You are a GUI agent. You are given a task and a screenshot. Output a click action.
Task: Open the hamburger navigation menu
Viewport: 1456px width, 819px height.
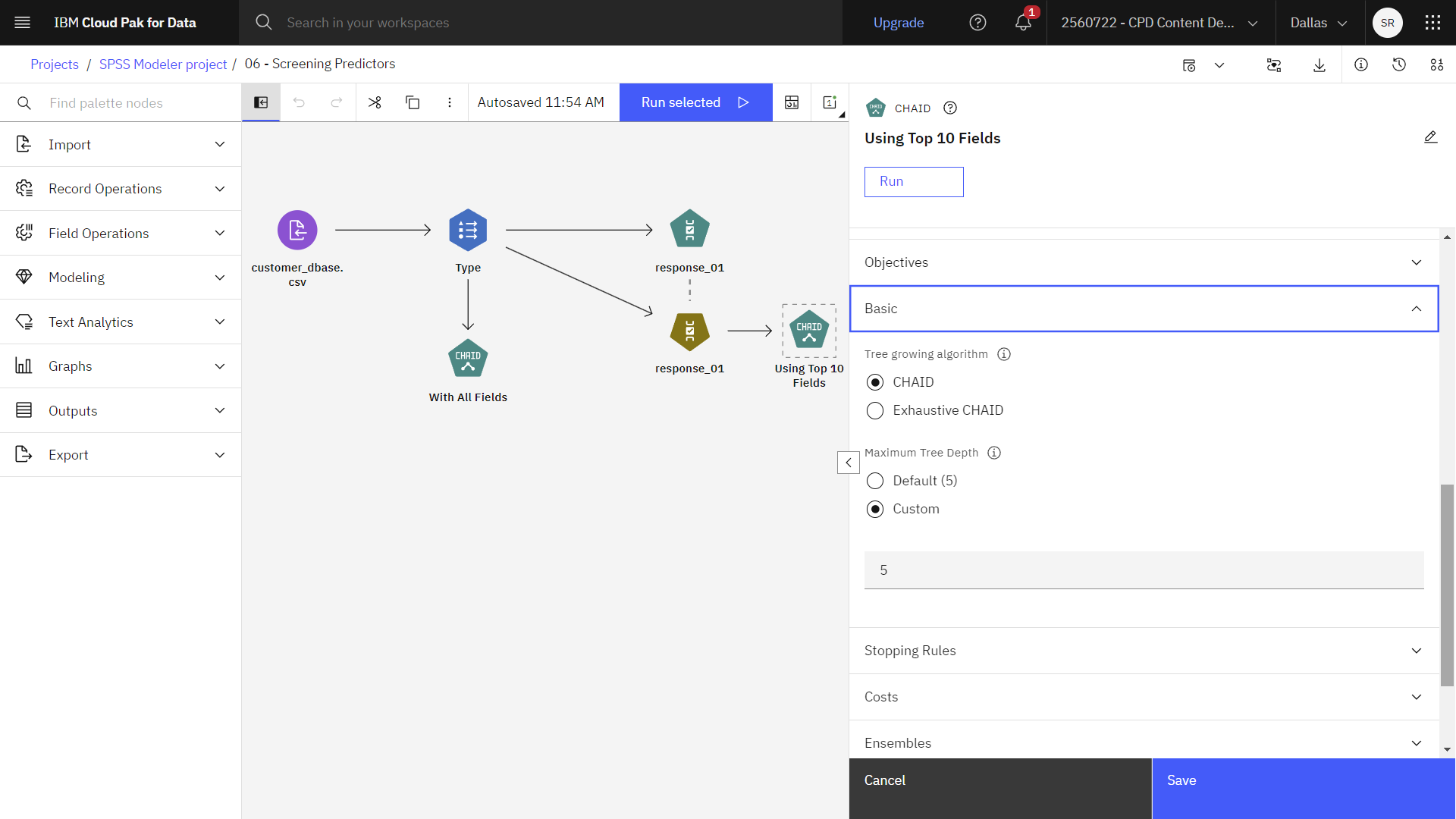(23, 23)
